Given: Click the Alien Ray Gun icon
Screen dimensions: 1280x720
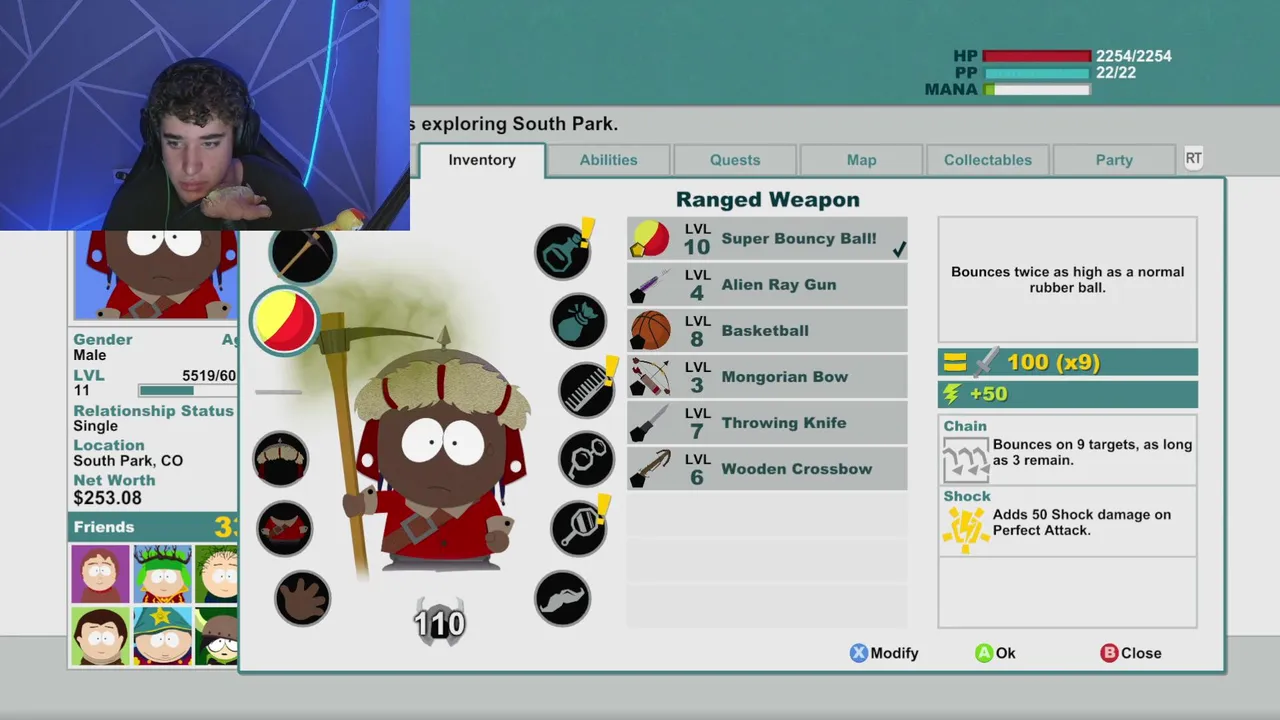Looking at the screenshot, I should coord(650,285).
